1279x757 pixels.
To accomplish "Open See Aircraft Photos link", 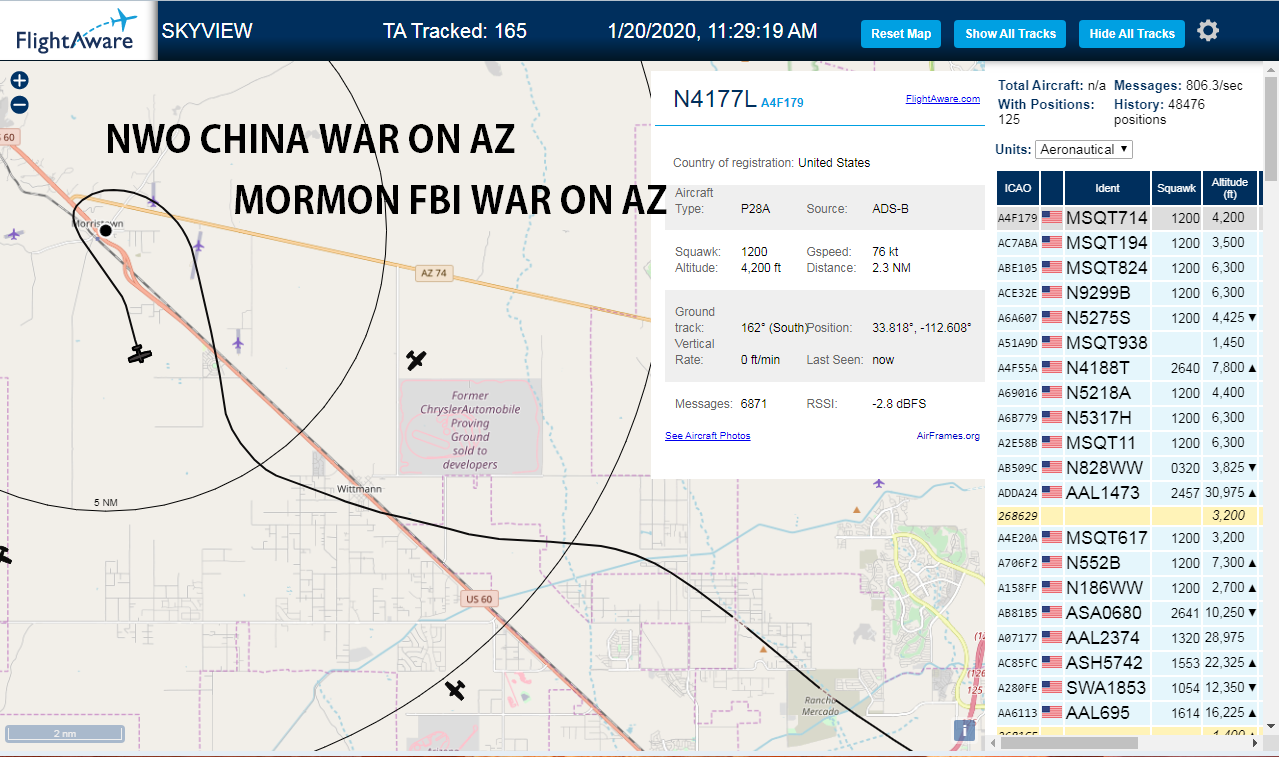I will tap(707, 436).
